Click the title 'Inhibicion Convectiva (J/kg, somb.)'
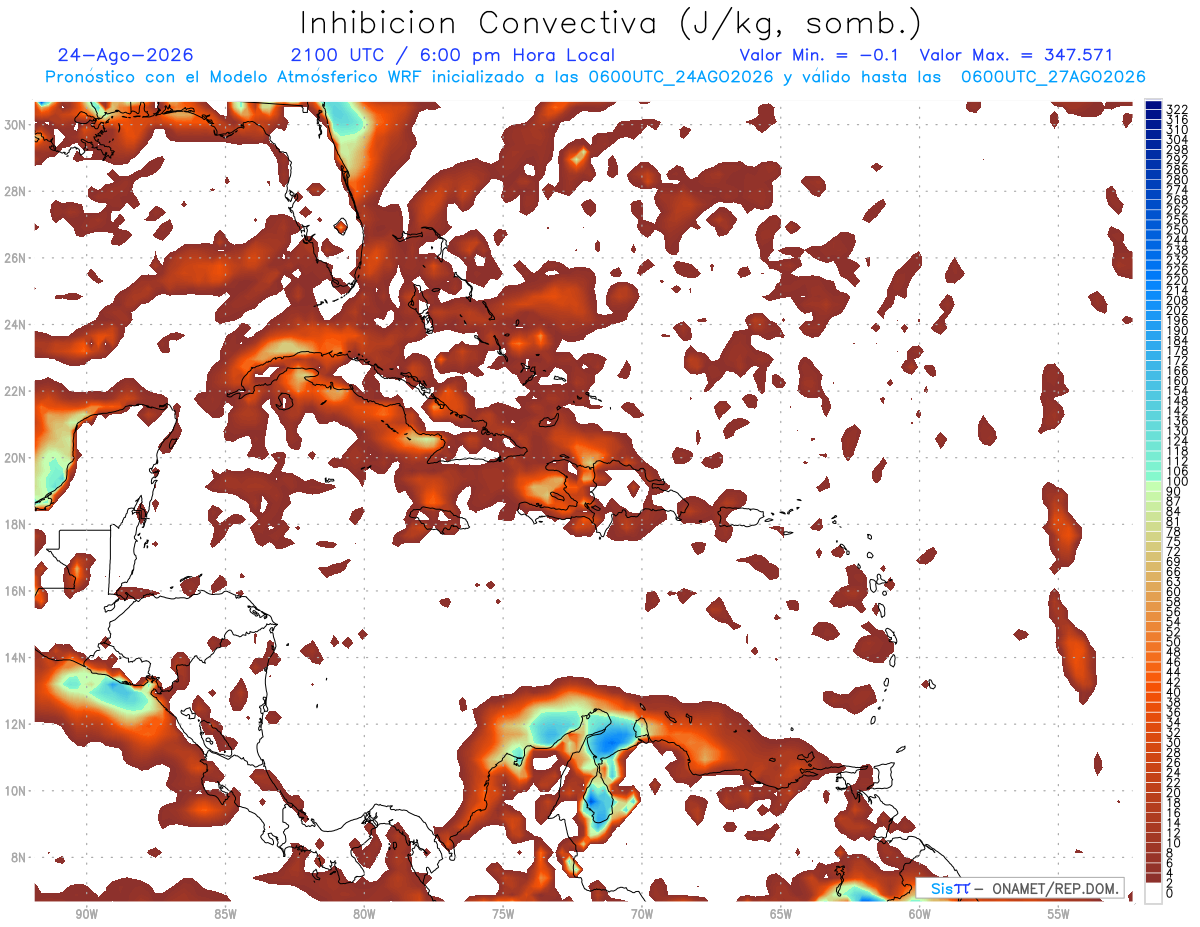The height and width of the screenshot is (927, 1200). 610,23
